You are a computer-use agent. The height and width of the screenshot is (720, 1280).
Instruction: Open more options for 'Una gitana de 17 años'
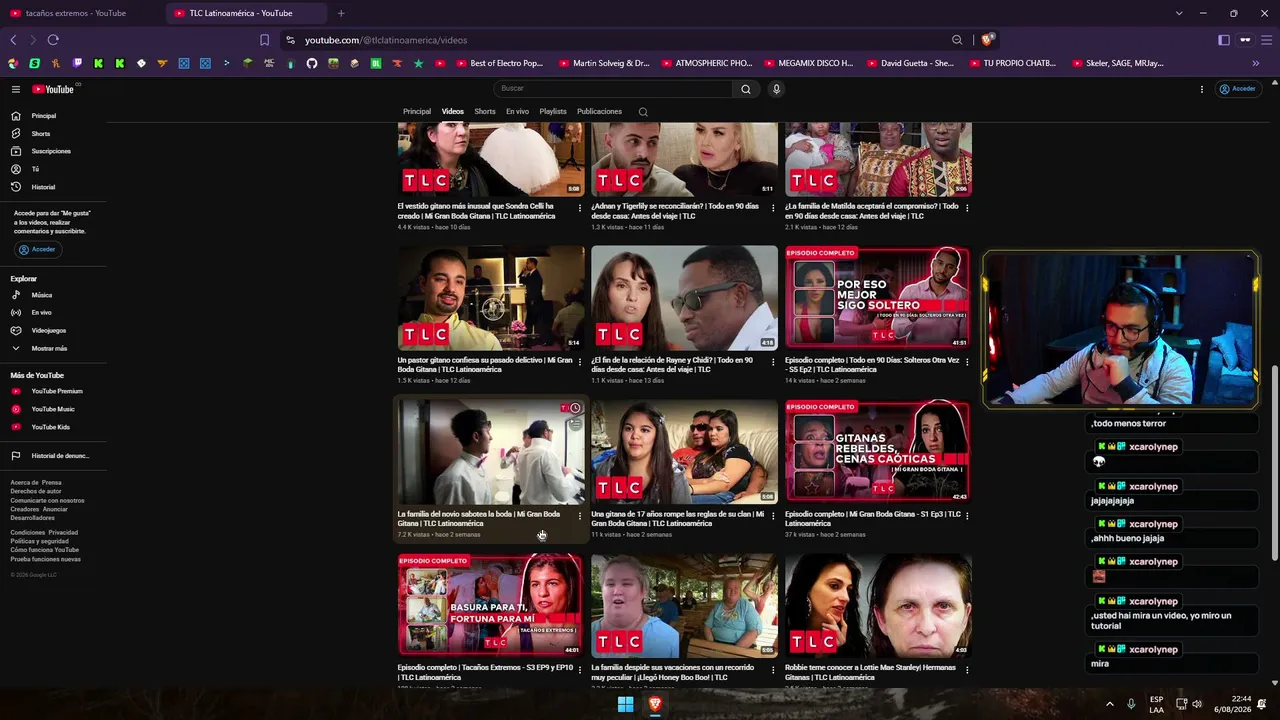click(x=773, y=516)
